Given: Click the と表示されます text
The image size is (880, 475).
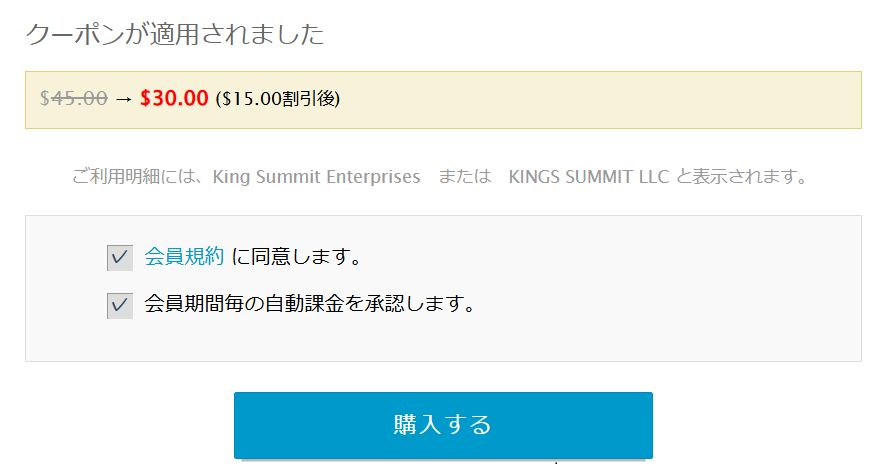Looking at the screenshot, I should click(x=741, y=177).
